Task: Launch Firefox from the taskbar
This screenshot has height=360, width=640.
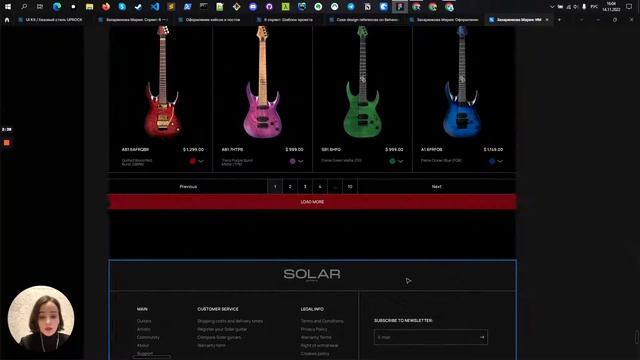Action: click(106, 7)
